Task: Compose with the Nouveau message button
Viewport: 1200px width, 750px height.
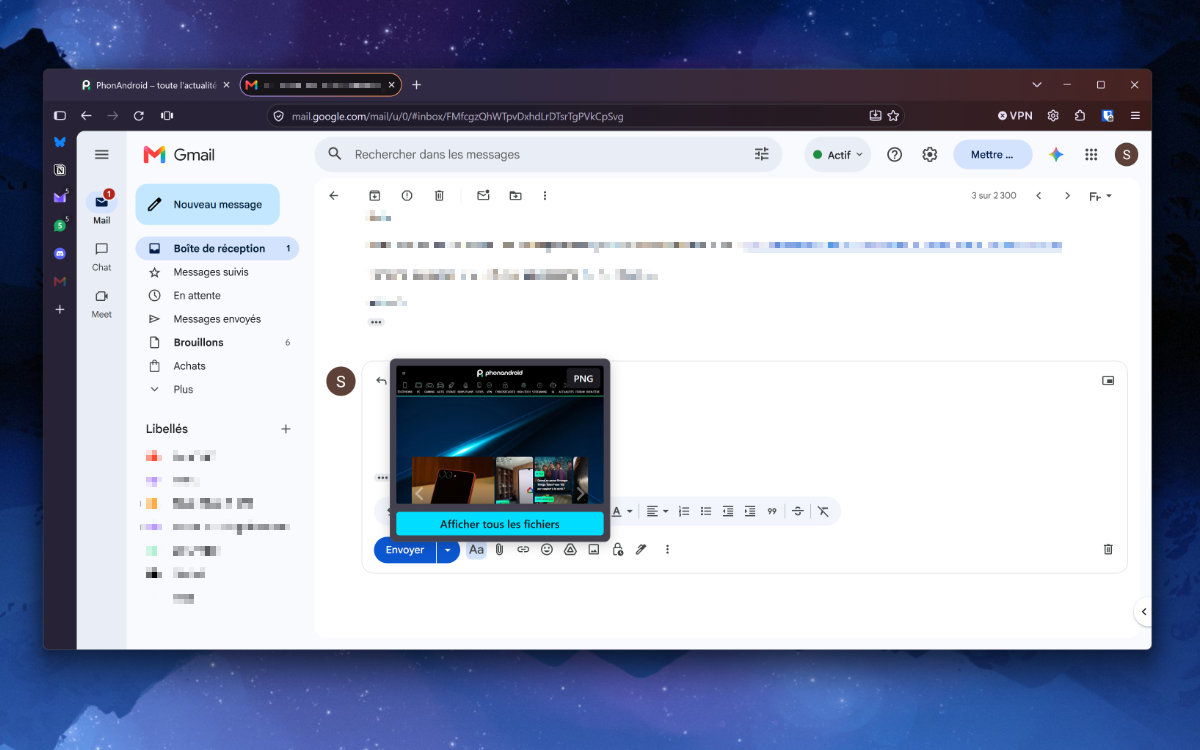Action: tap(207, 204)
